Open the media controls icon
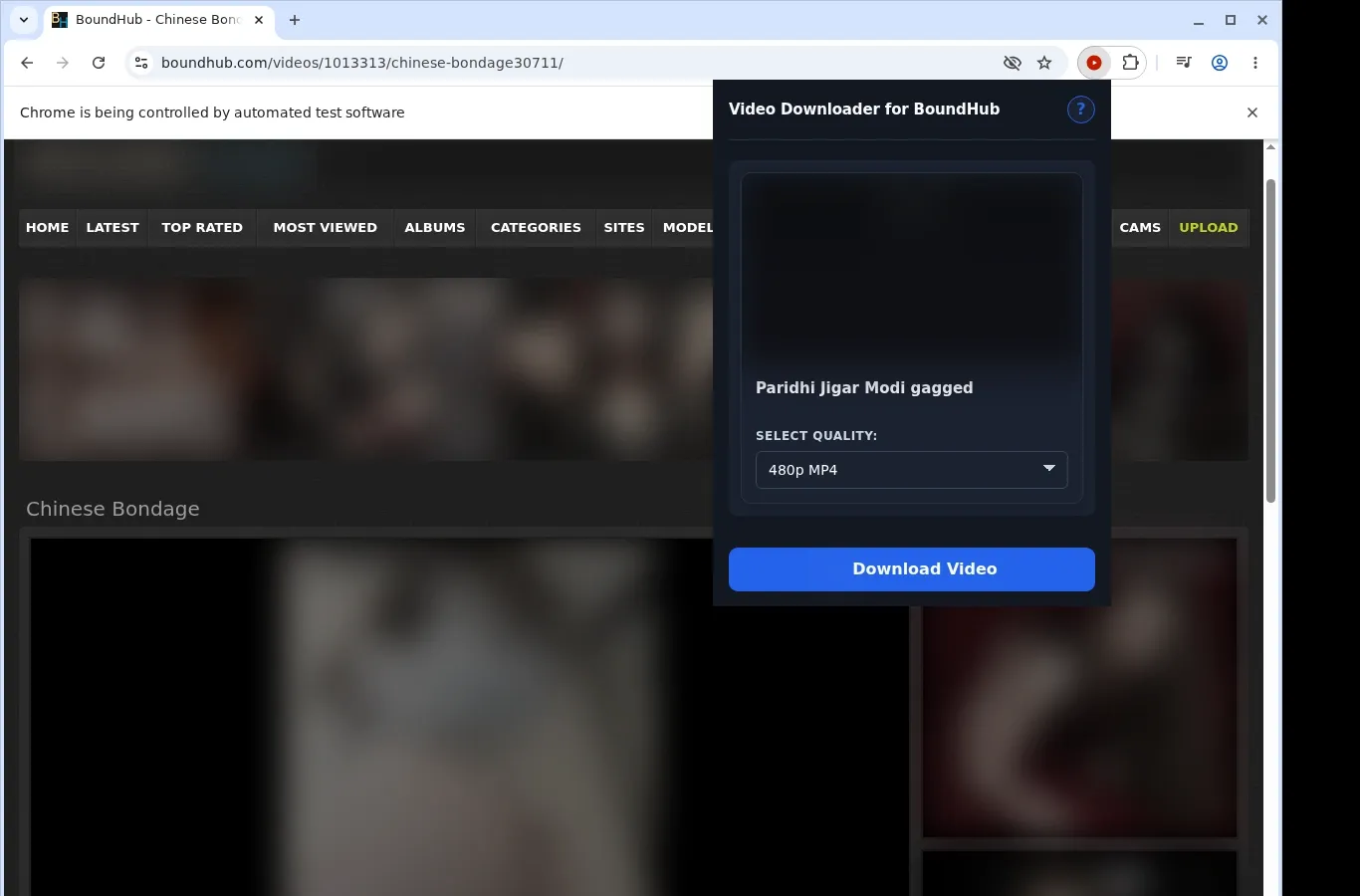Image resolution: width=1360 pixels, height=896 pixels. tap(1184, 63)
